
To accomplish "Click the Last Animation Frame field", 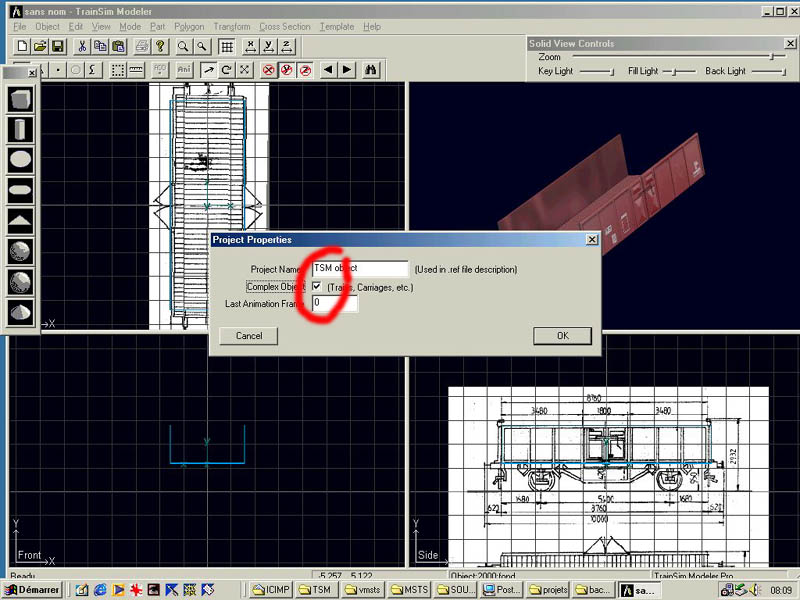I will (334, 303).
